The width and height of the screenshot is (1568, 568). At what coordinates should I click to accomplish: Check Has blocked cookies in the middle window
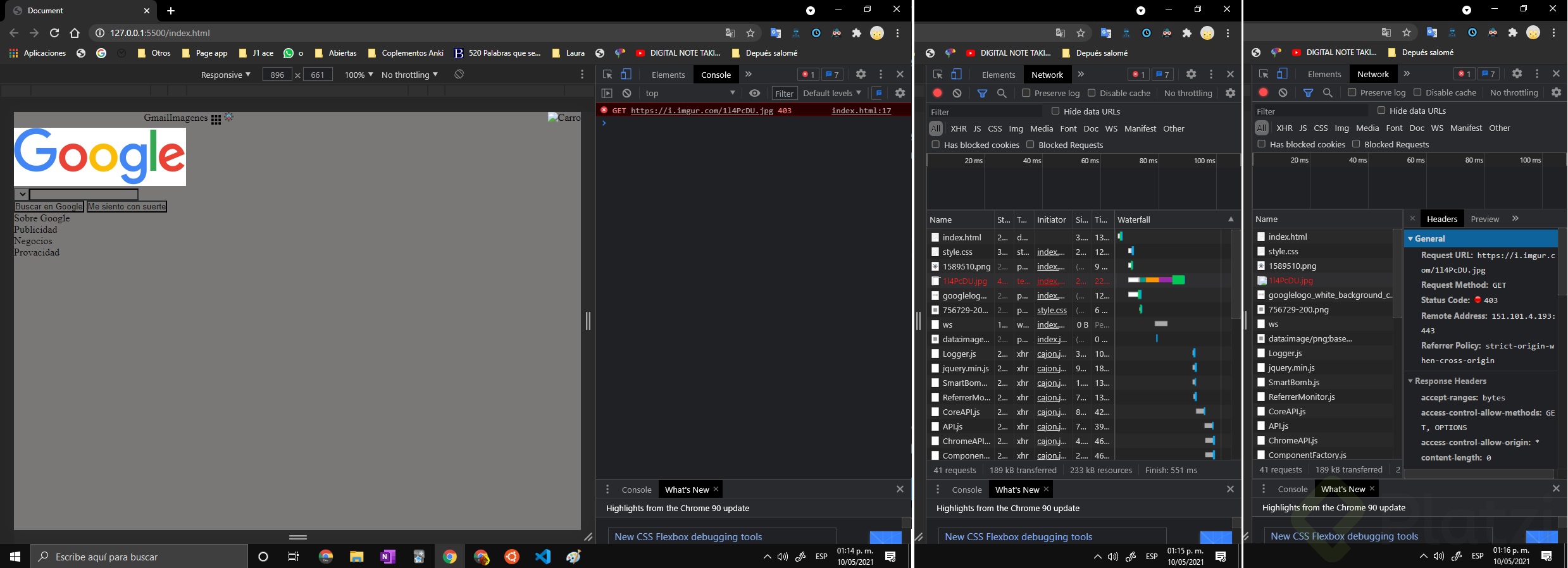point(936,144)
